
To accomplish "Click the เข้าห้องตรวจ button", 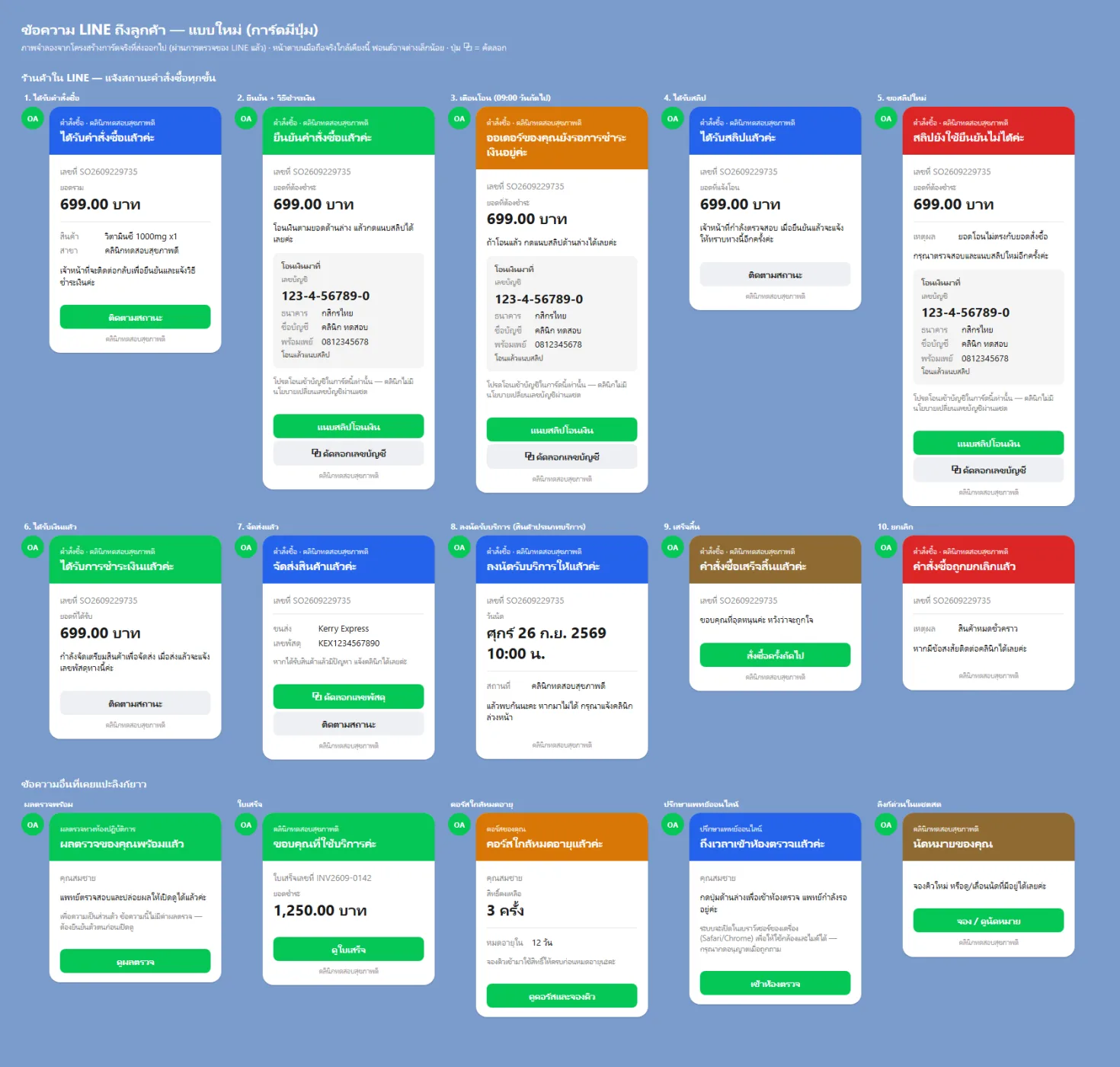I will pos(775,983).
